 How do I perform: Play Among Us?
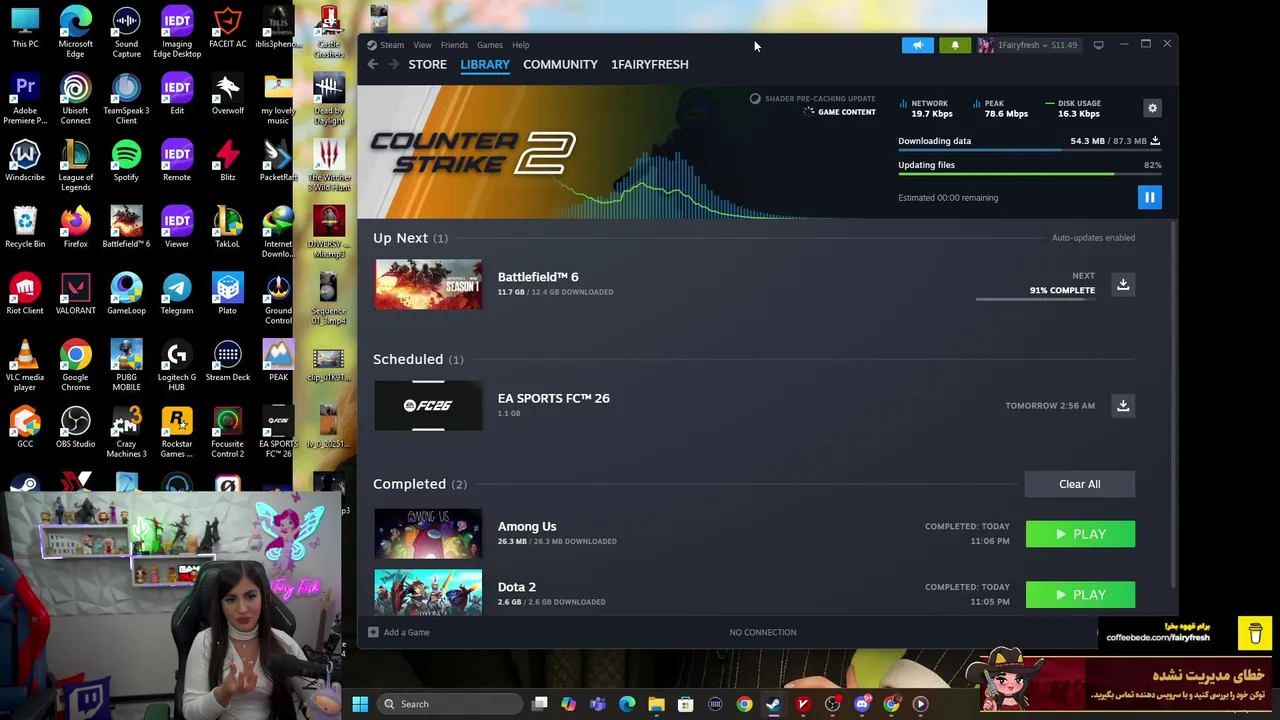(x=1080, y=534)
